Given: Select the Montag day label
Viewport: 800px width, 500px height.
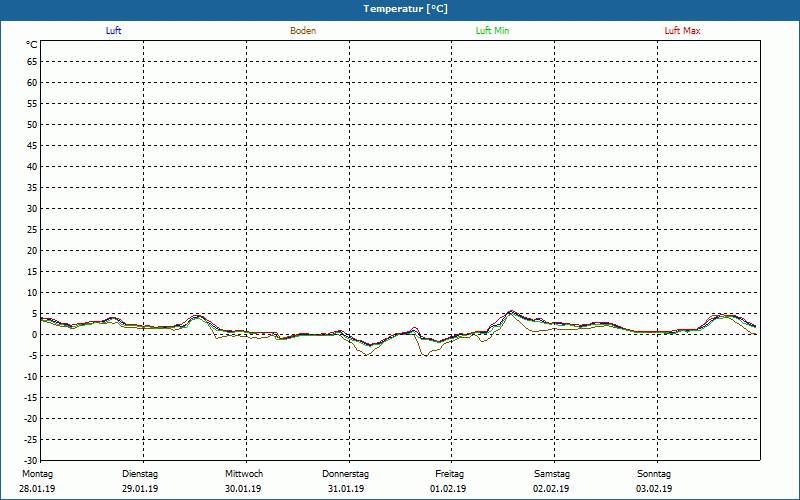Looking at the screenshot, I should tap(37, 474).
